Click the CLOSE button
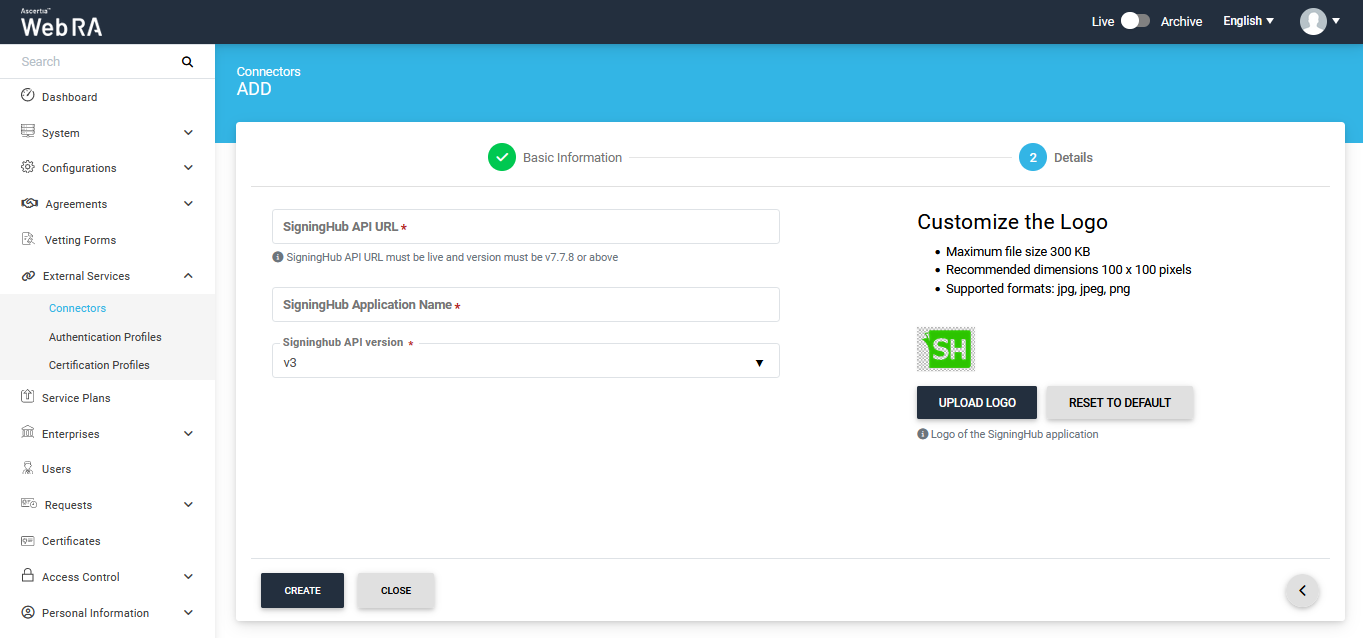The image size is (1363, 638). point(396,590)
